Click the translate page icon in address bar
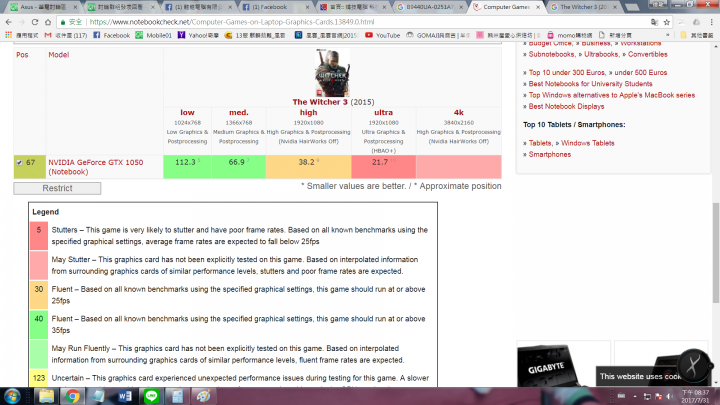Image resolution: width=720 pixels, height=405 pixels. 654,22
